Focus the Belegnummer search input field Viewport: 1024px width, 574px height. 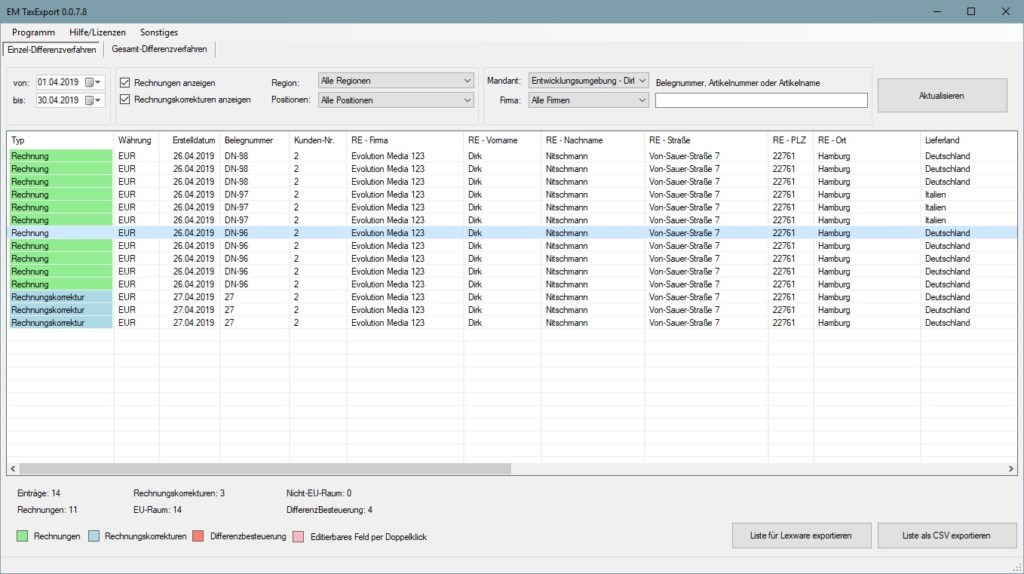[x=761, y=100]
